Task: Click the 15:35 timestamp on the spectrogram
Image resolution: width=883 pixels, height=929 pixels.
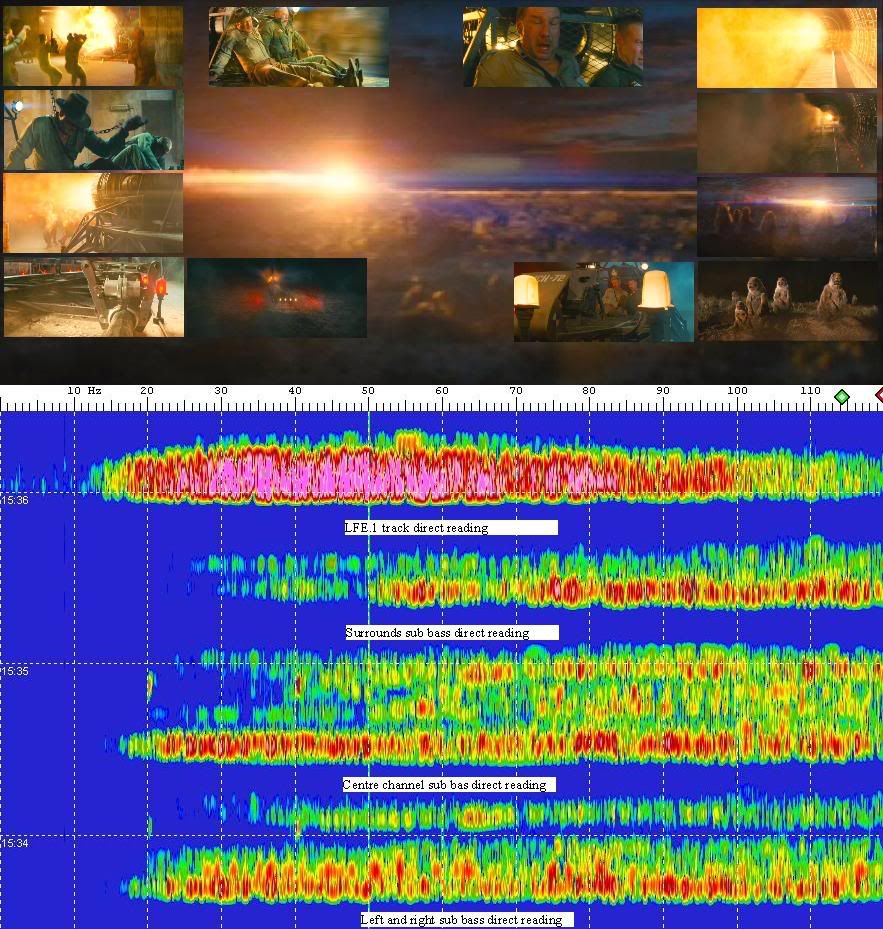Action: [x=14, y=671]
